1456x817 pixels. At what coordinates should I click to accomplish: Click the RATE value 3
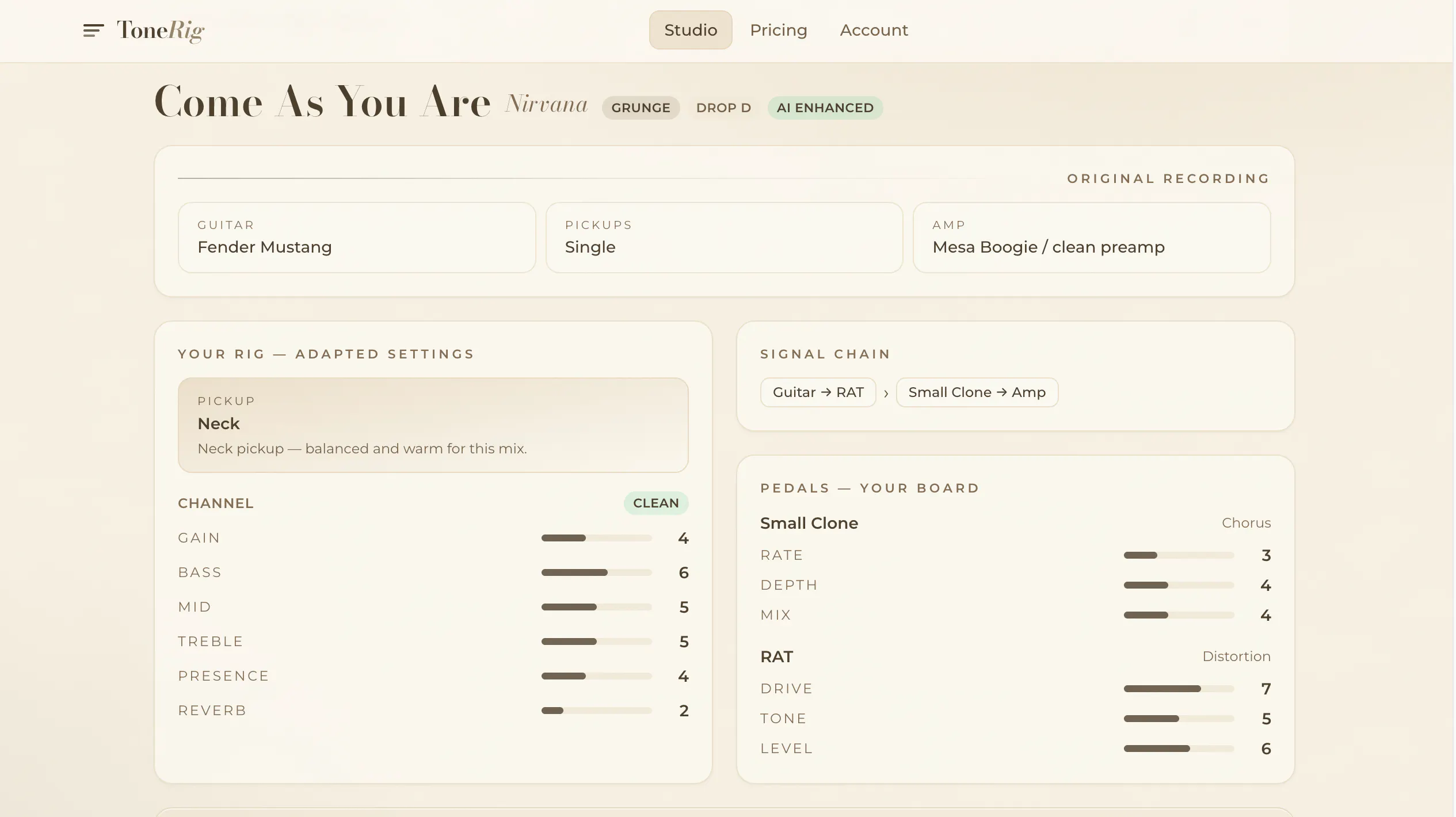pos(1266,555)
